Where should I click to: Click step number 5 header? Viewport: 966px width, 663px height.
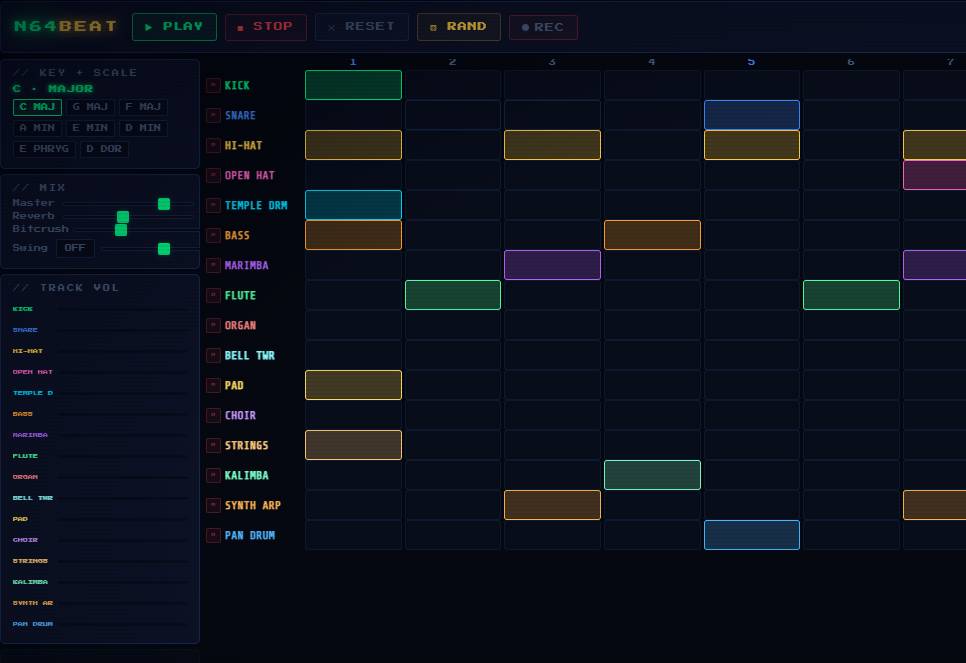751,62
